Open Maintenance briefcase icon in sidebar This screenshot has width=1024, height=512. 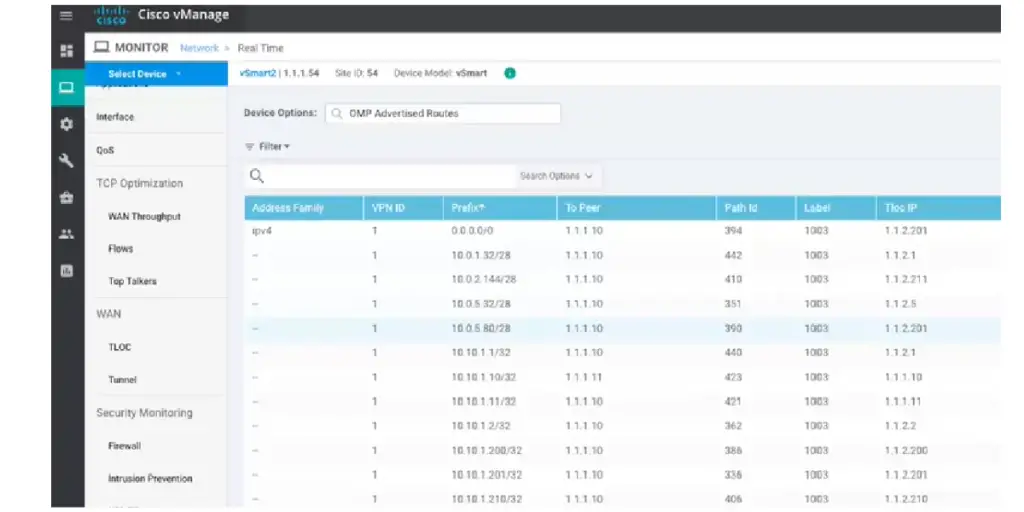click(67, 198)
